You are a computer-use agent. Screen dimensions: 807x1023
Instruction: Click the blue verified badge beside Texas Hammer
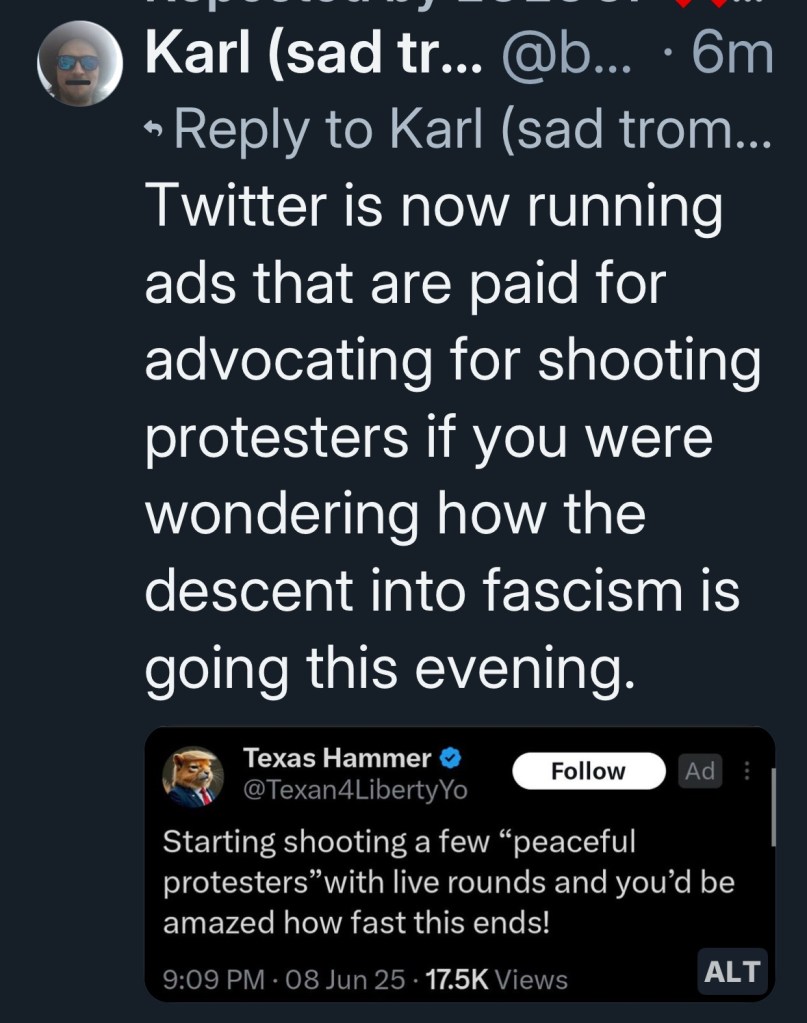pos(450,757)
